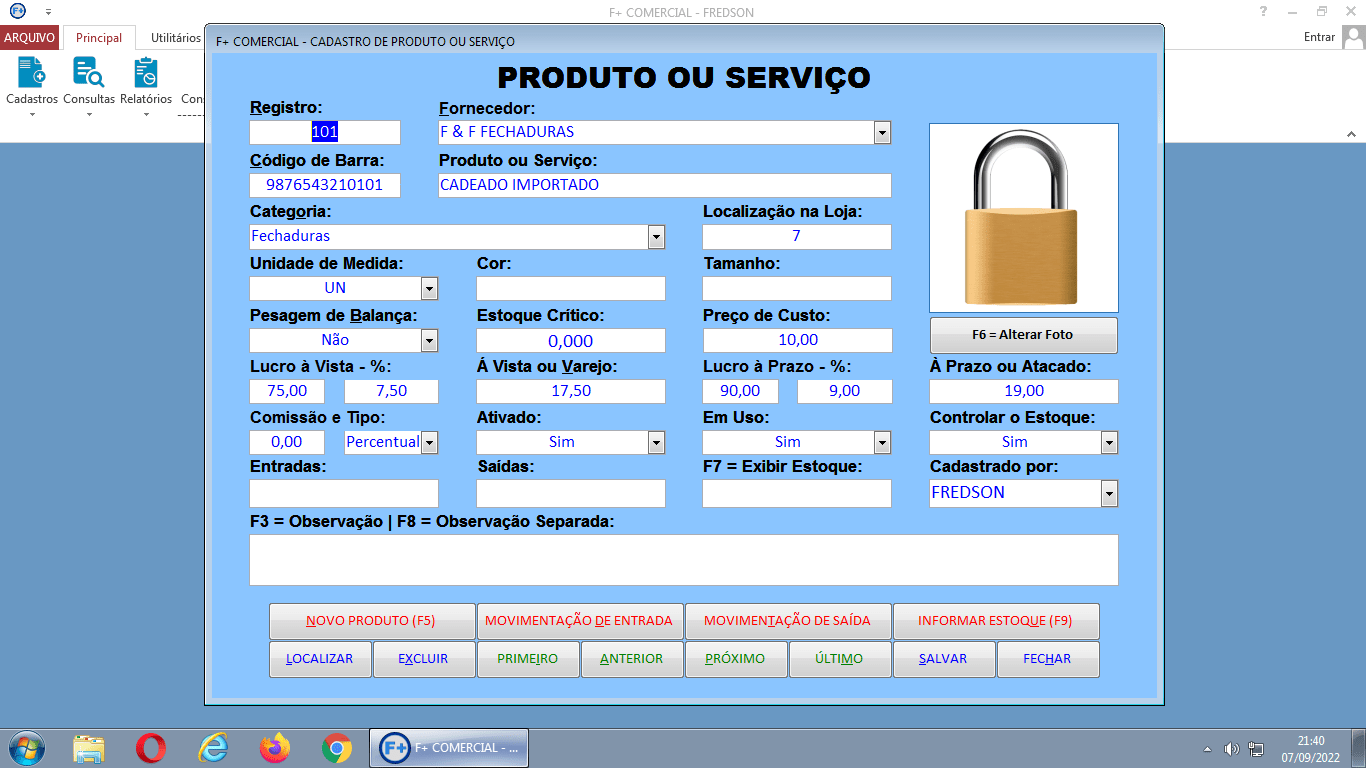The height and width of the screenshot is (768, 1366).
Task: Expand the Fornecedor dropdown
Action: [x=881, y=131]
